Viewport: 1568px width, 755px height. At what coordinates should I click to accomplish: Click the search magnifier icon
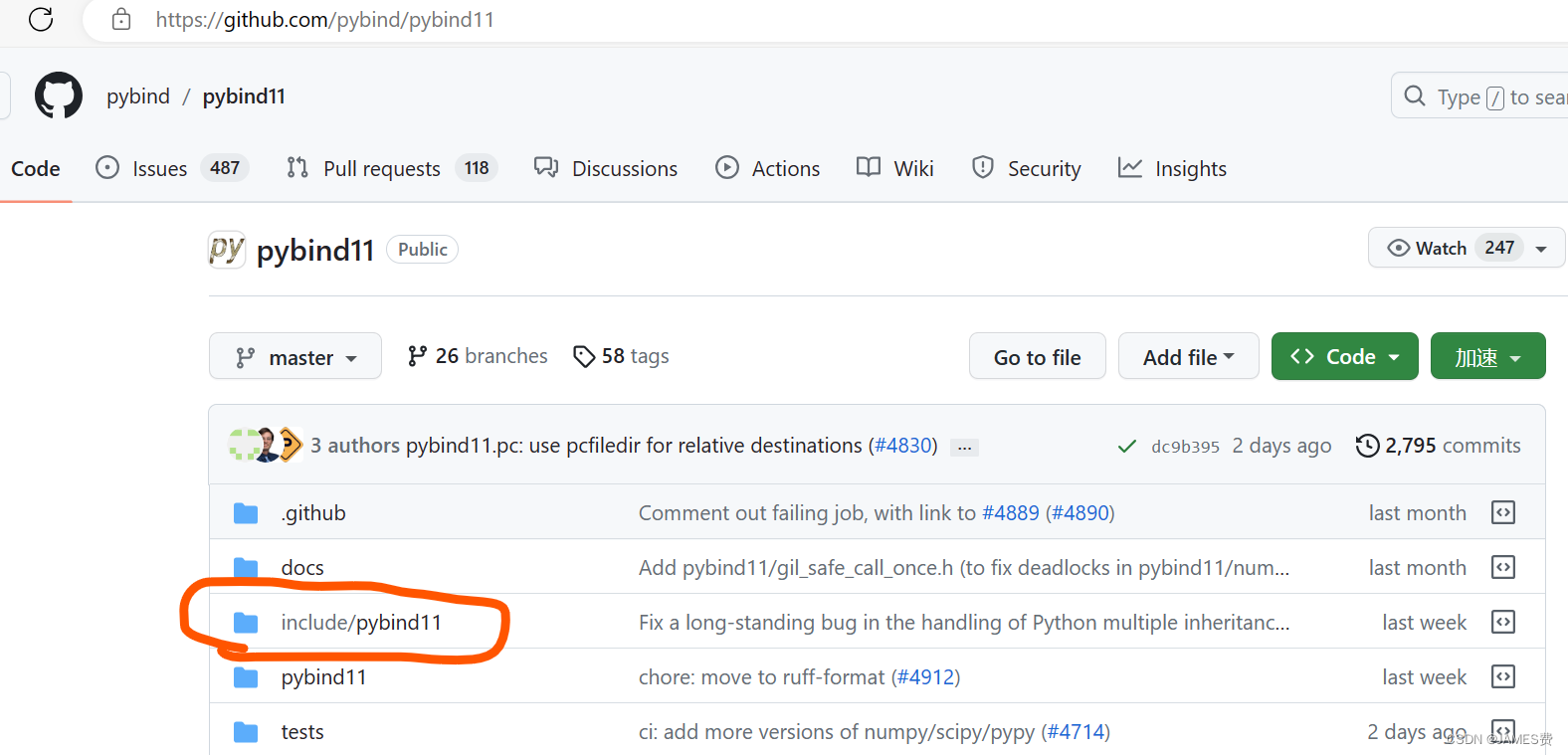(x=1415, y=96)
